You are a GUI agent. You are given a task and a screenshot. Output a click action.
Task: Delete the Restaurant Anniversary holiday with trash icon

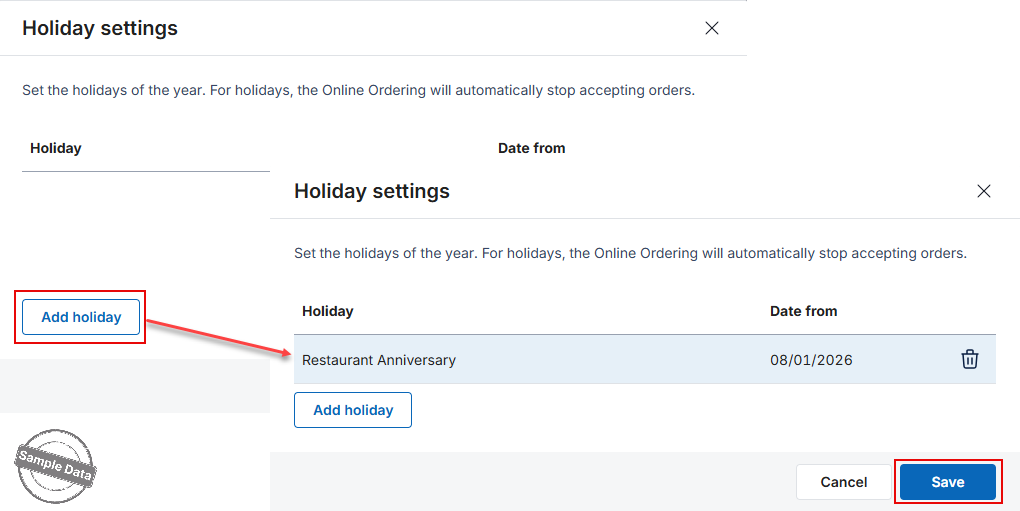click(x=969, y=359)
